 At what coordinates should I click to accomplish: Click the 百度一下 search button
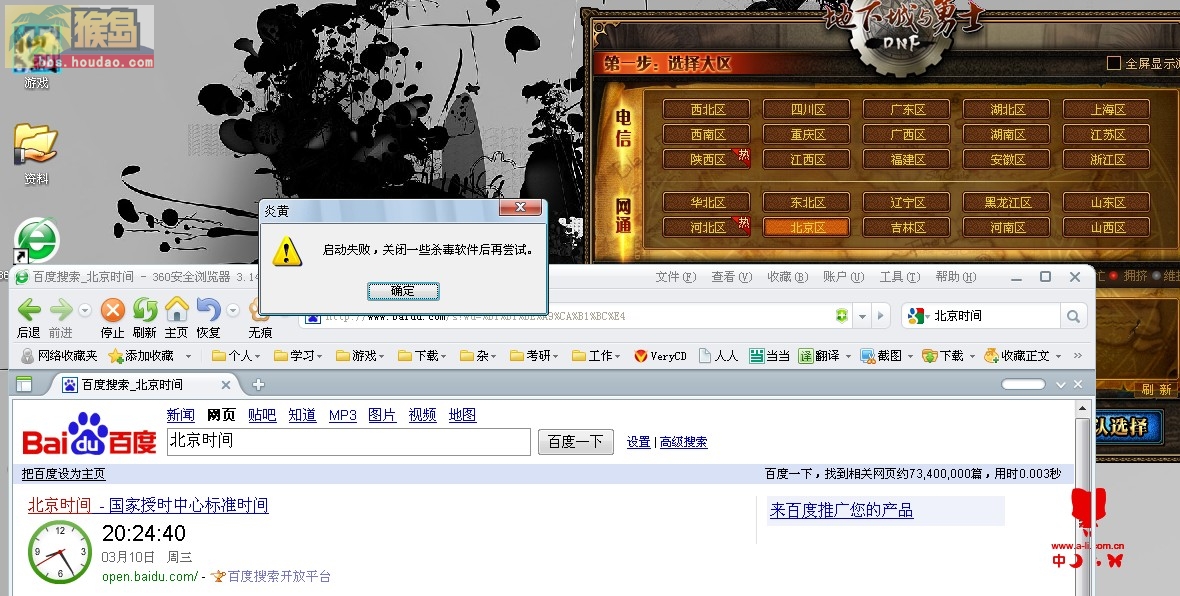point(576,442)
